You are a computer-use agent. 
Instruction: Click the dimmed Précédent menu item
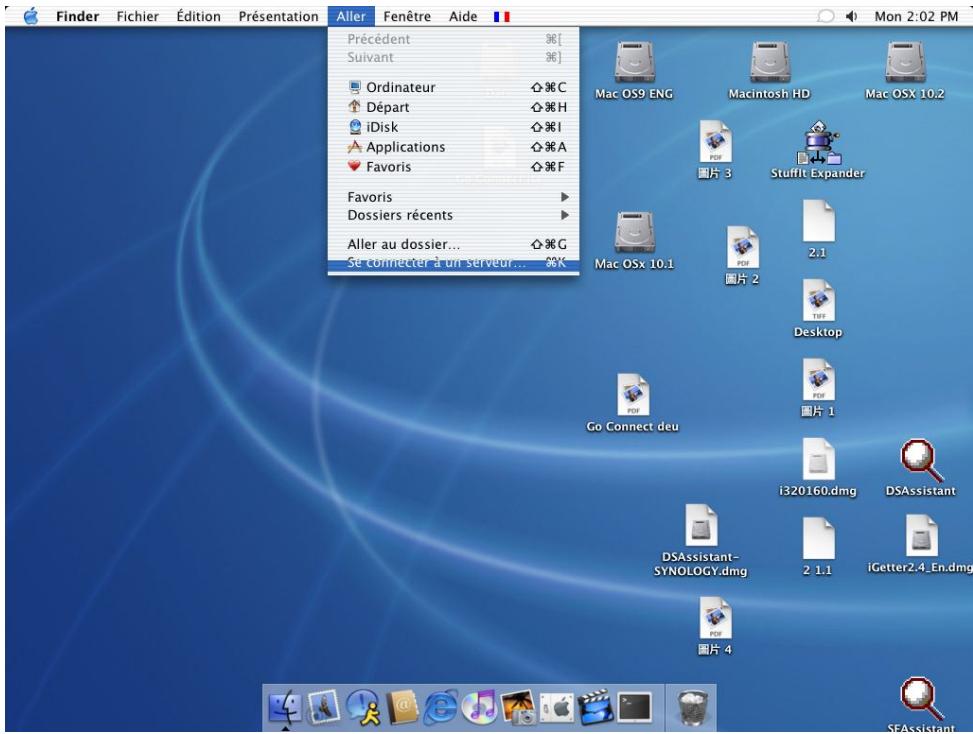[454, 39]
